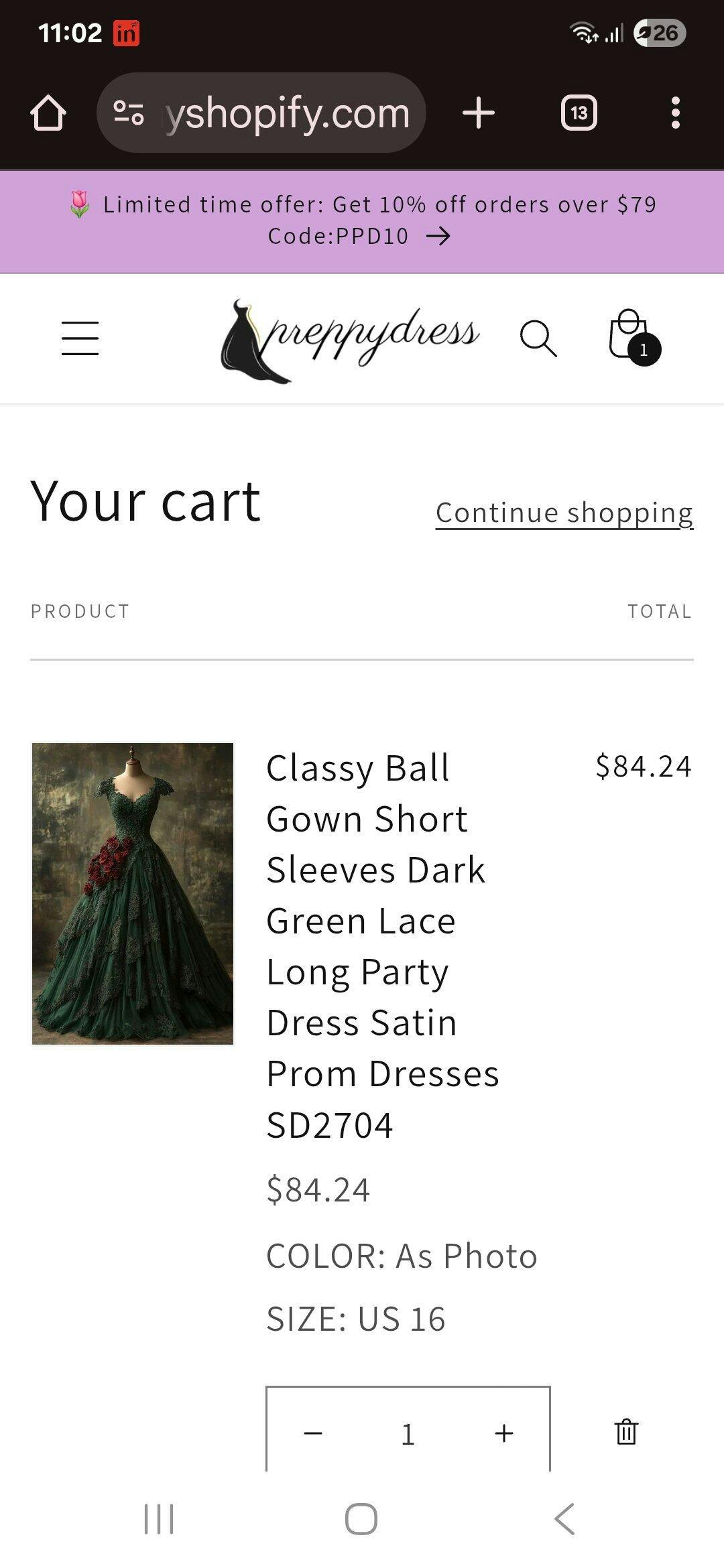Tap the promo banner arrow for PPD10

438,236
